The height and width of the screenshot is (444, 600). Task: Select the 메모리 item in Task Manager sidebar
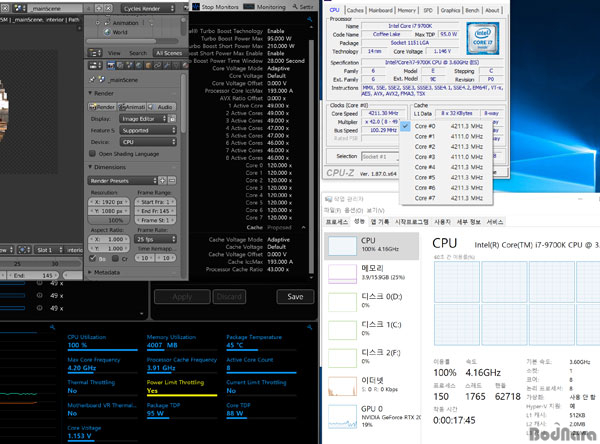tap(372, 273)
